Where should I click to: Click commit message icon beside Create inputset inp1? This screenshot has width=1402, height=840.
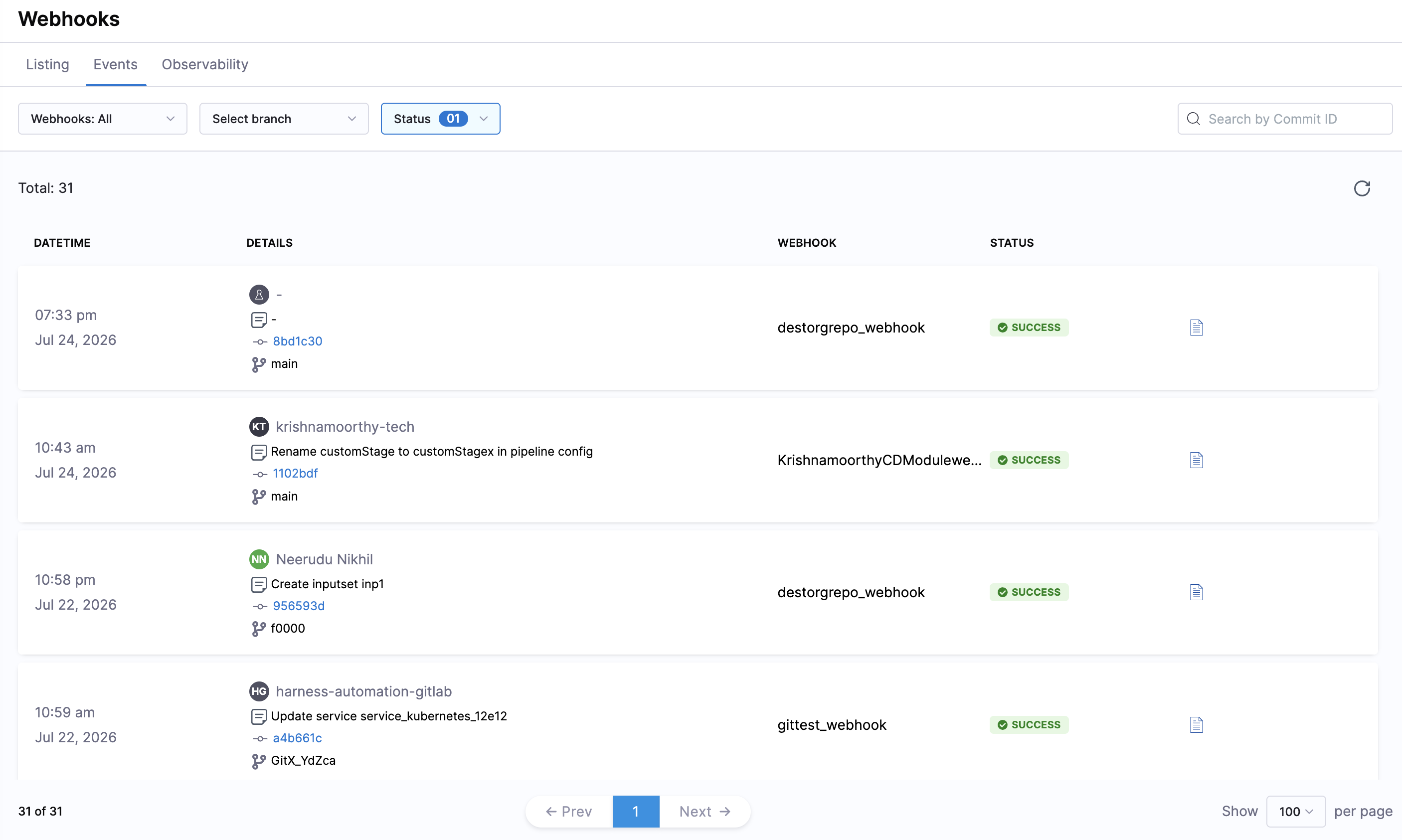pyautogui.click(x=259, y=585)
